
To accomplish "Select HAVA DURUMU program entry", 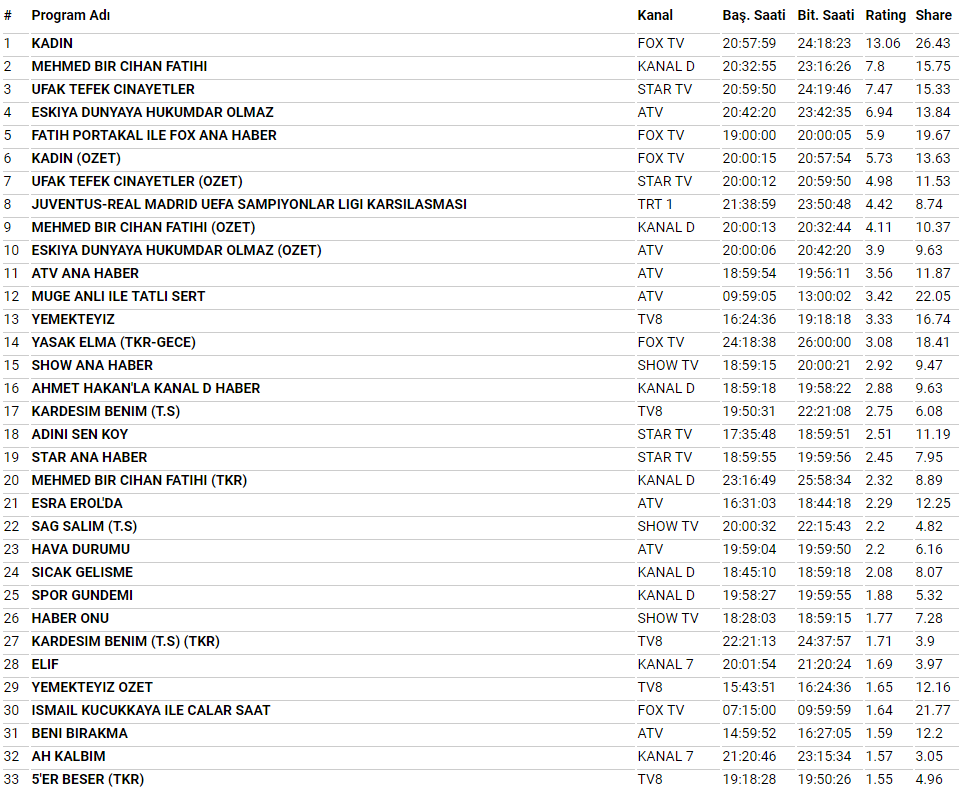I will [x=80, y=549].
